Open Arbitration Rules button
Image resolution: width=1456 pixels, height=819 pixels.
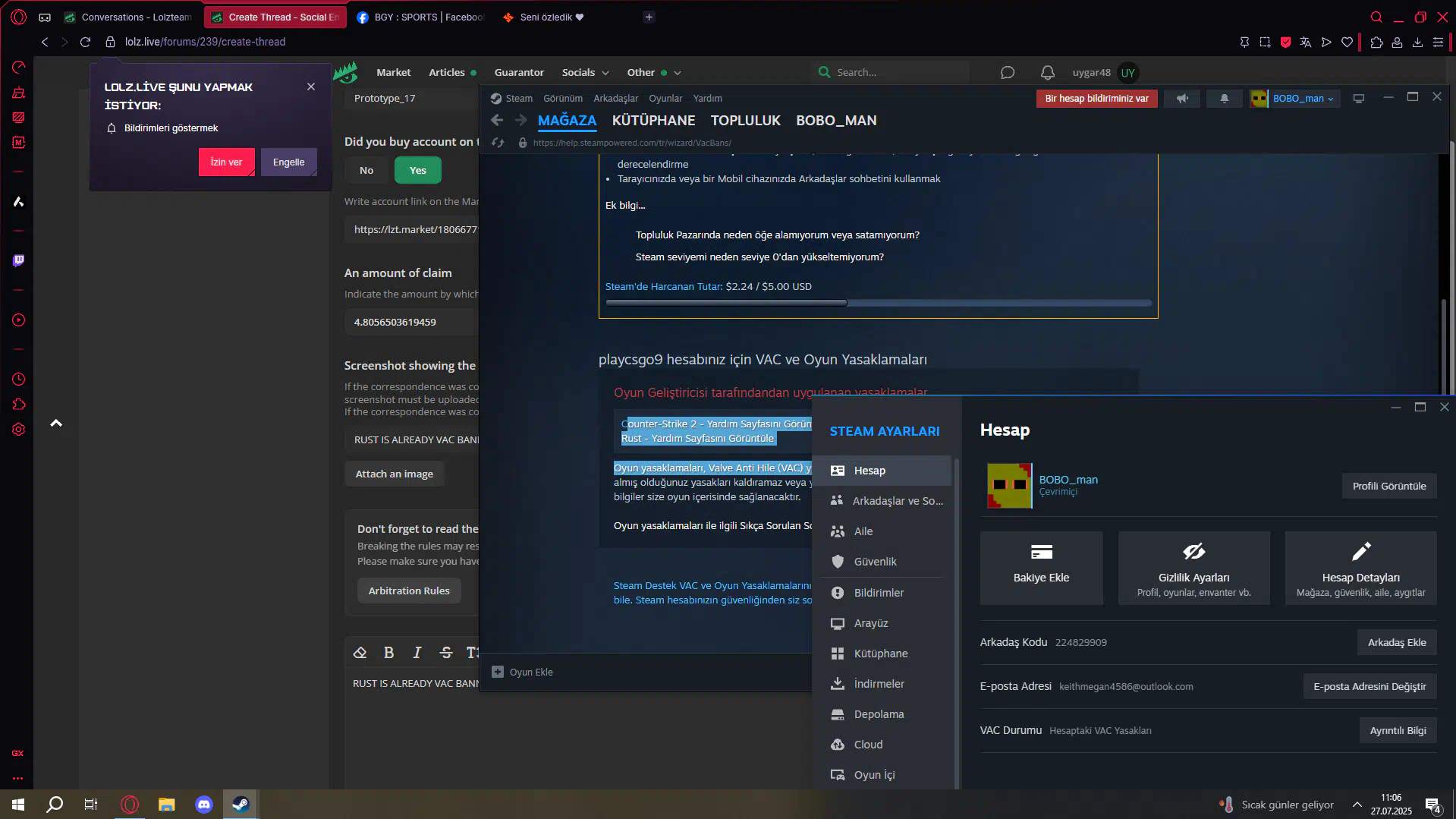pyautogui.click(x=409, y=591)
